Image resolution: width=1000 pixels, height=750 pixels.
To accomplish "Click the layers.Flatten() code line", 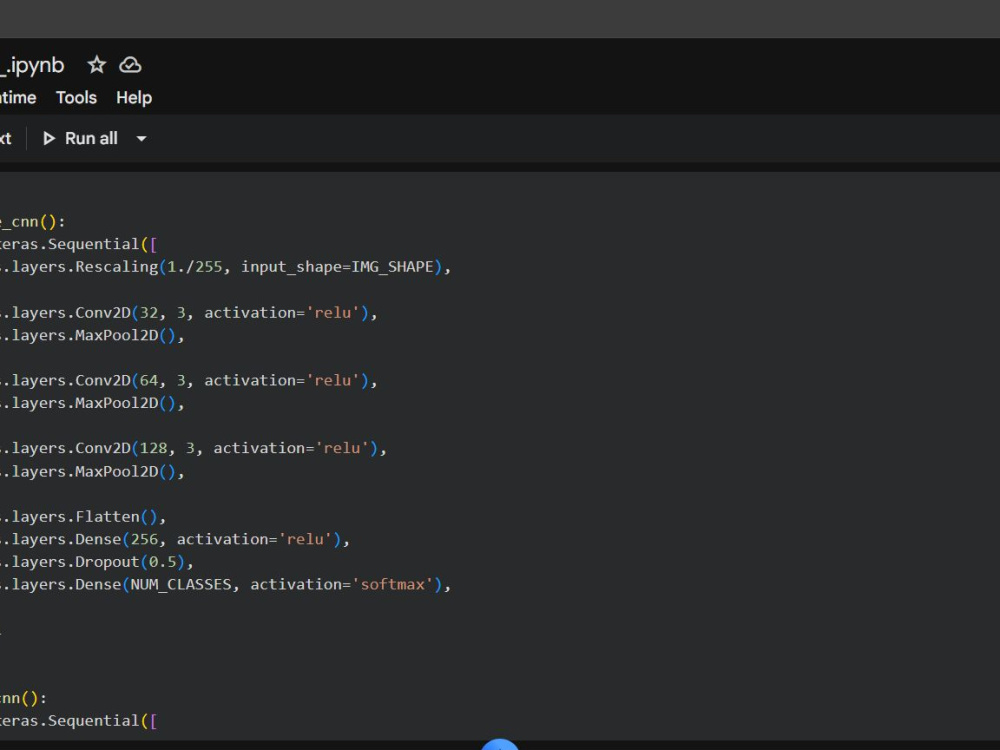I will point(83,517).
